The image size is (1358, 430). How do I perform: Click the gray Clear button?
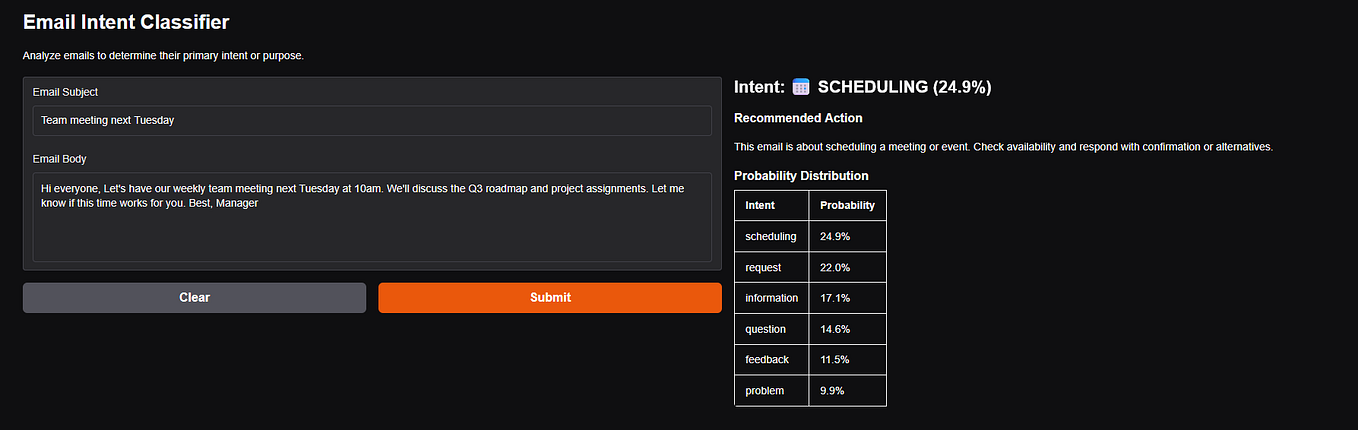195,297
